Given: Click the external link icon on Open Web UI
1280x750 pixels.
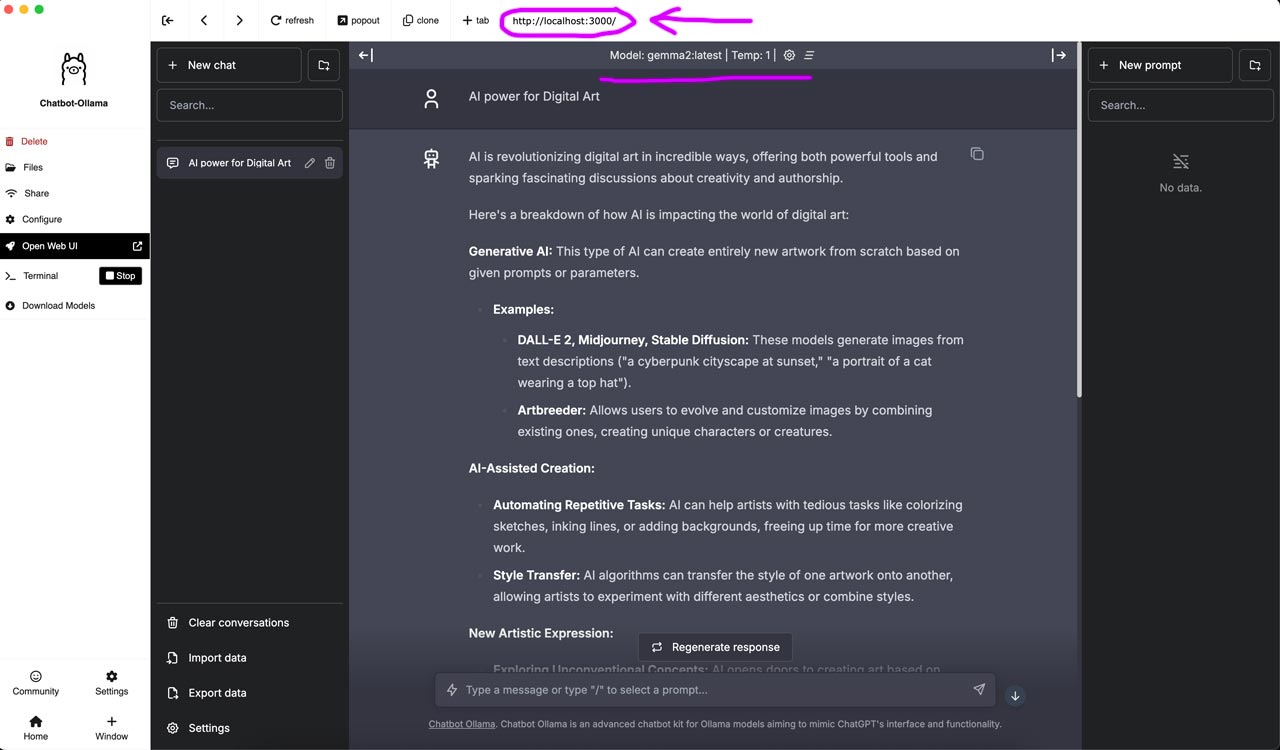Looking at the screenshot, I should tap(138, 246).
